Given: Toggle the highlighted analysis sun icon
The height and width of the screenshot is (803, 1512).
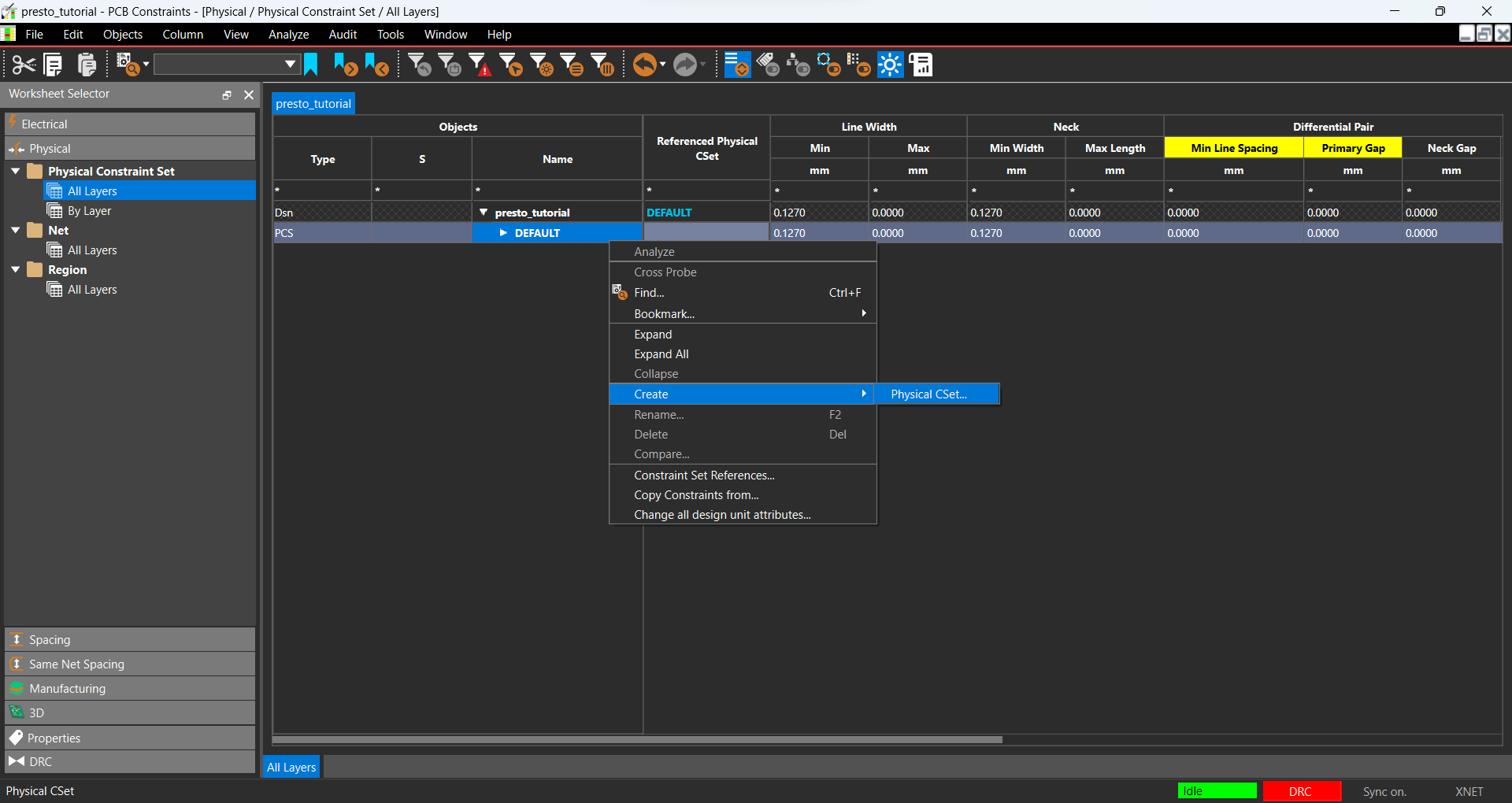Looking at the screenshot, I should pos(890,64).
